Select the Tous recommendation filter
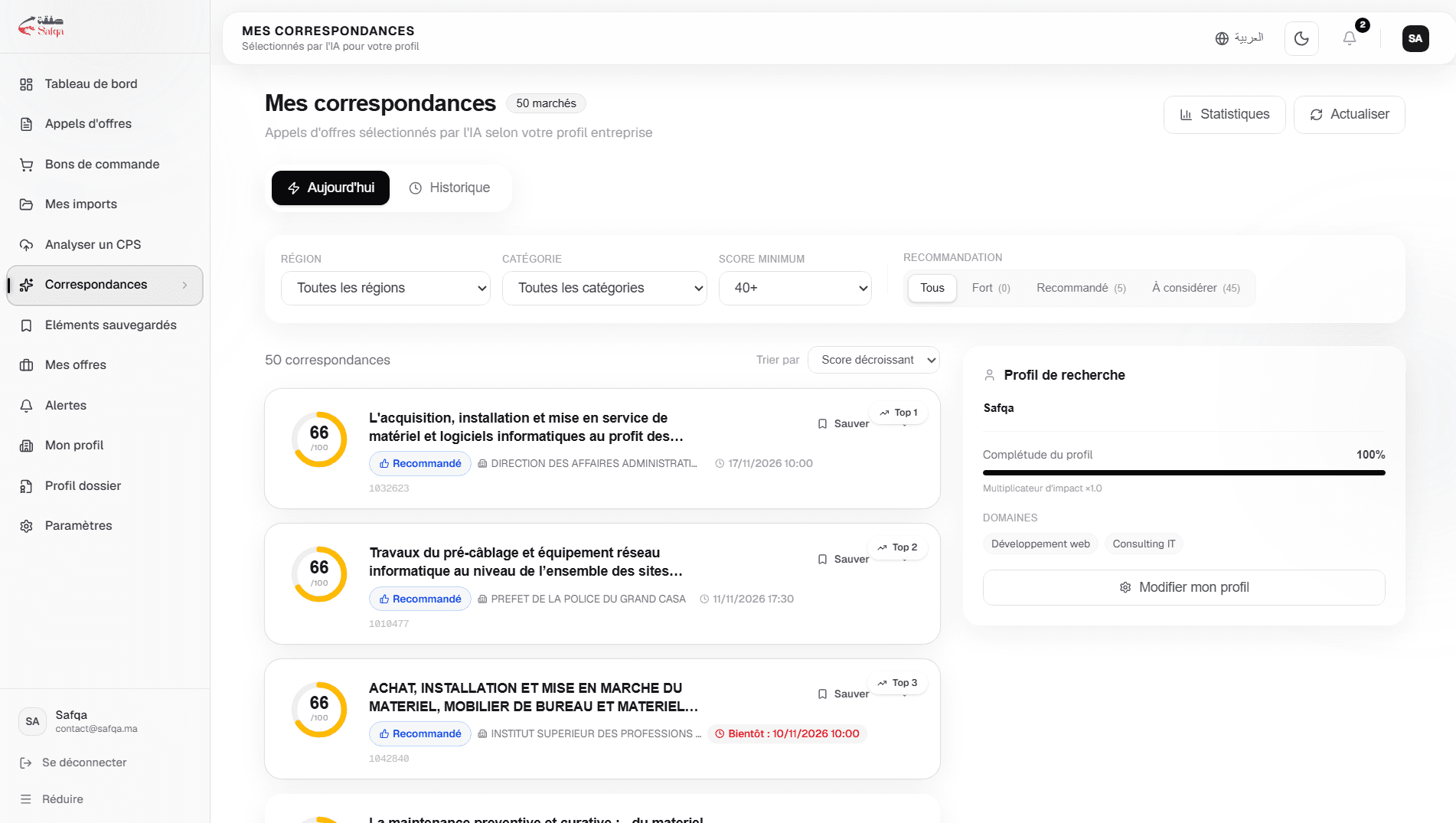This screenshot has width=1456, height=823. click(932, 289)
